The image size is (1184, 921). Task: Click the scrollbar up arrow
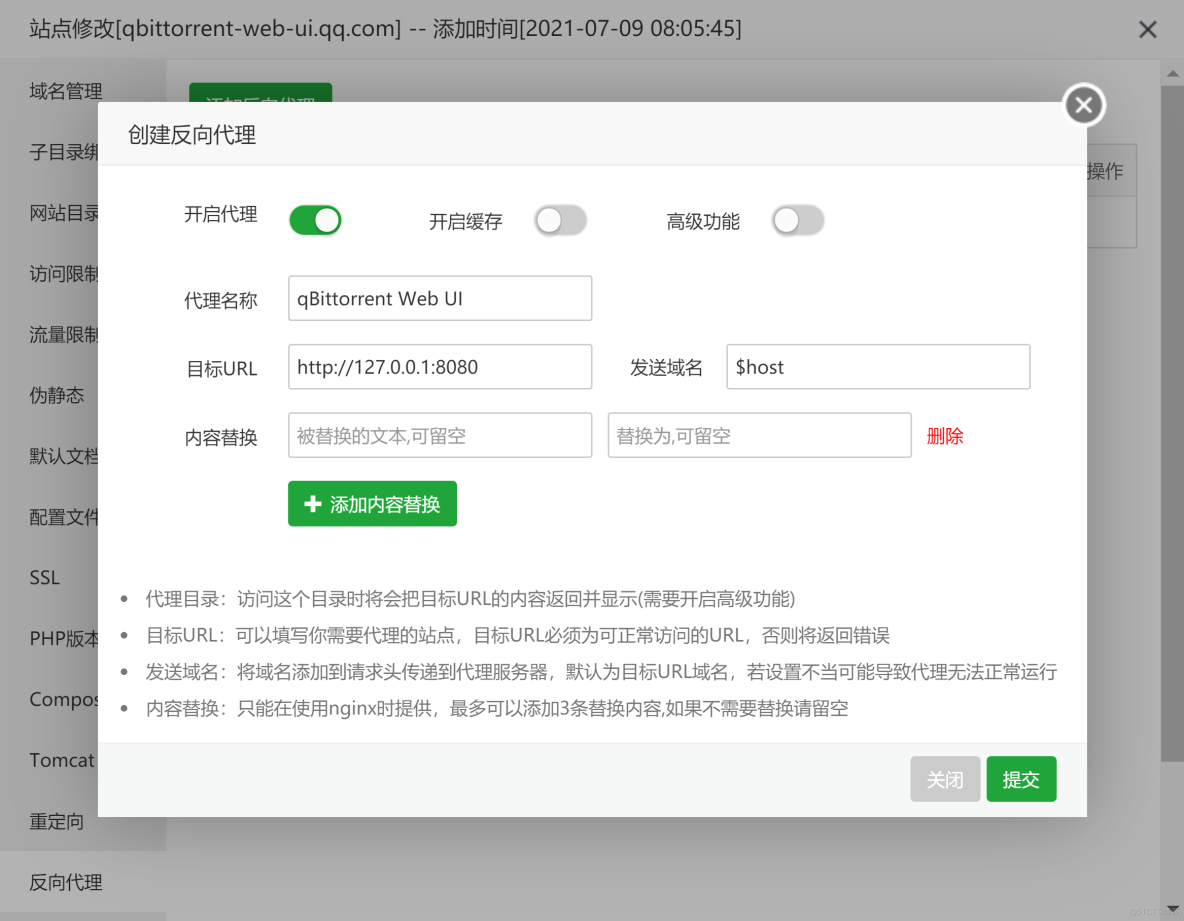pyautogui.click(x=1172, y=72)
